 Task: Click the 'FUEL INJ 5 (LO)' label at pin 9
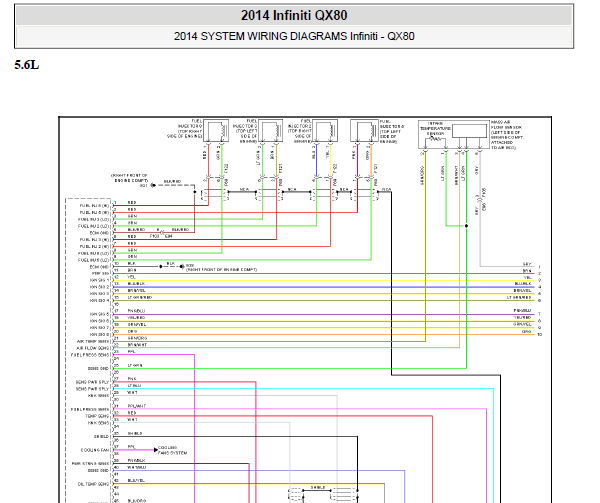pos(93,260)
